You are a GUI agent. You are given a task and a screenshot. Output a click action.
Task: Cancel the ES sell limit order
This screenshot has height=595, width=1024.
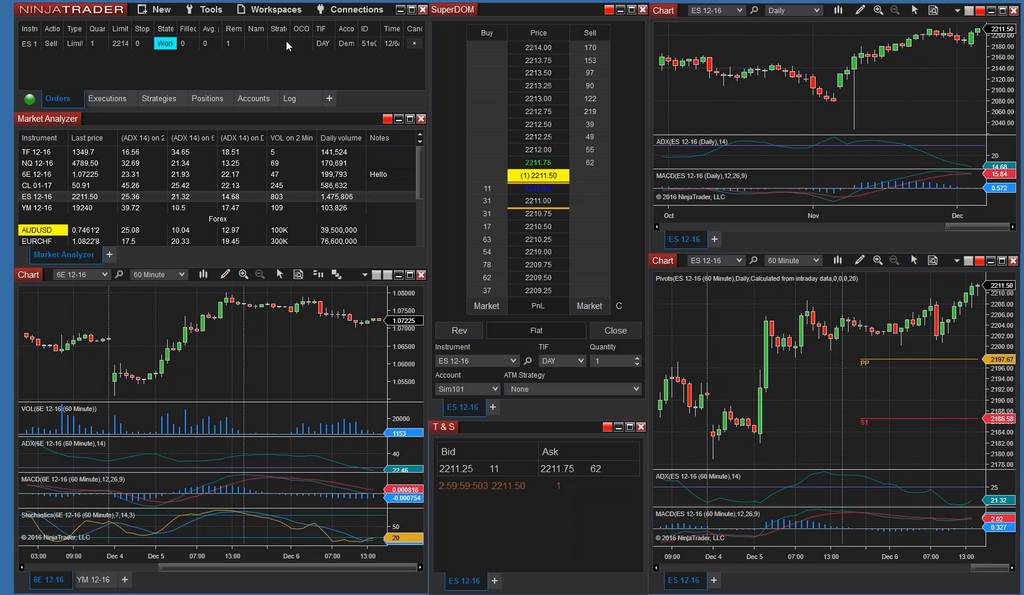pyautogui.click(x=414, y=44)
